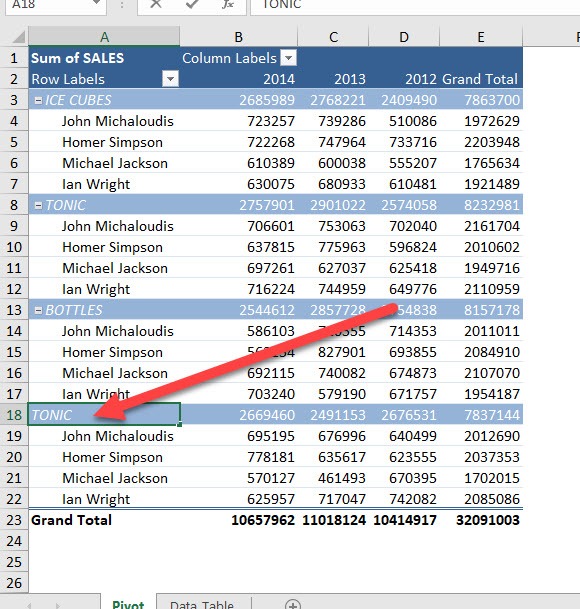Viewport: 580px width, 609px height.
Task: Select BOTTLES subtotal 8157178
Action: [481, 310]
